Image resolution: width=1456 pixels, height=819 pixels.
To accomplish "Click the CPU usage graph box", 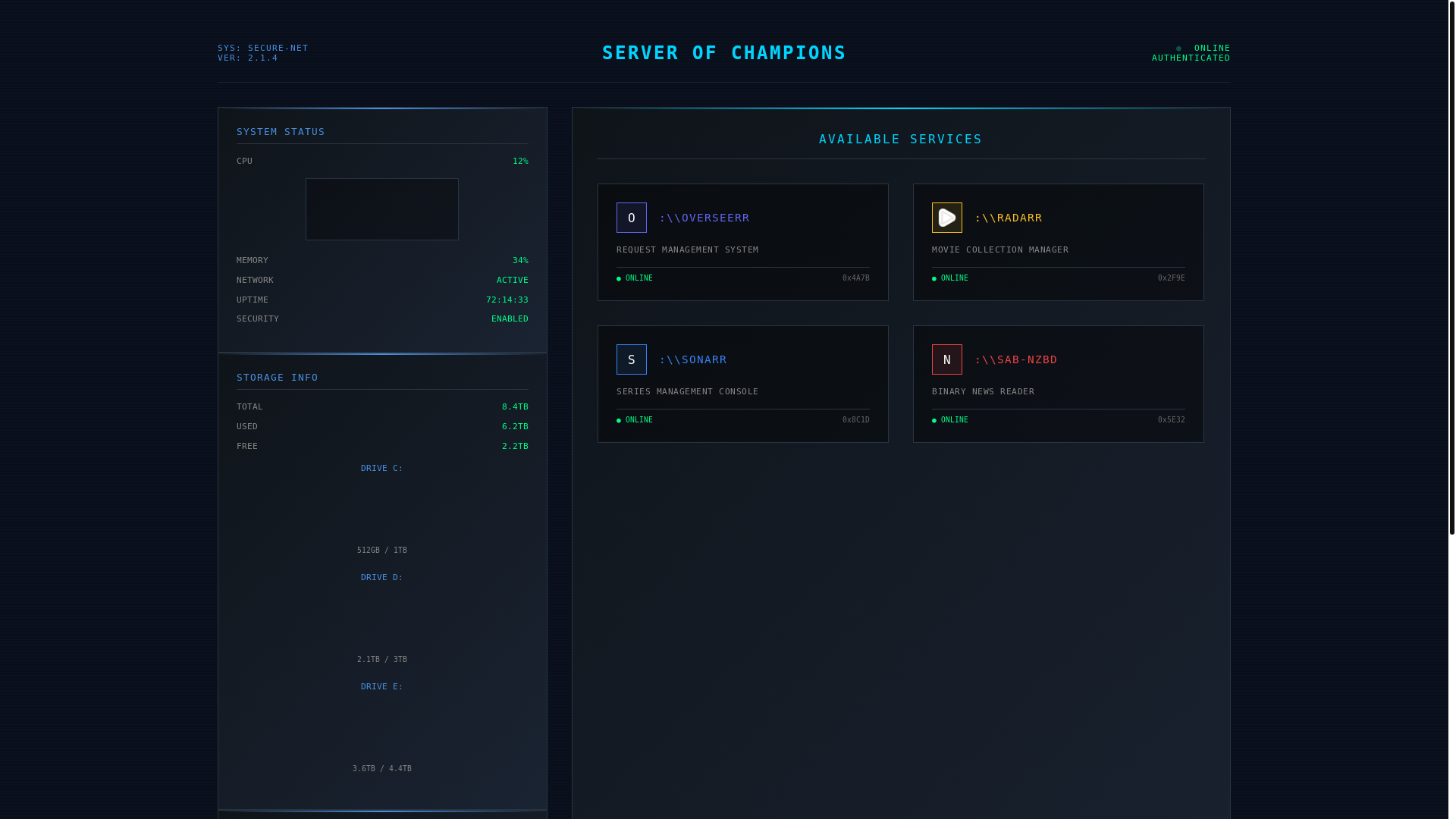I will [x=382, y=209].
